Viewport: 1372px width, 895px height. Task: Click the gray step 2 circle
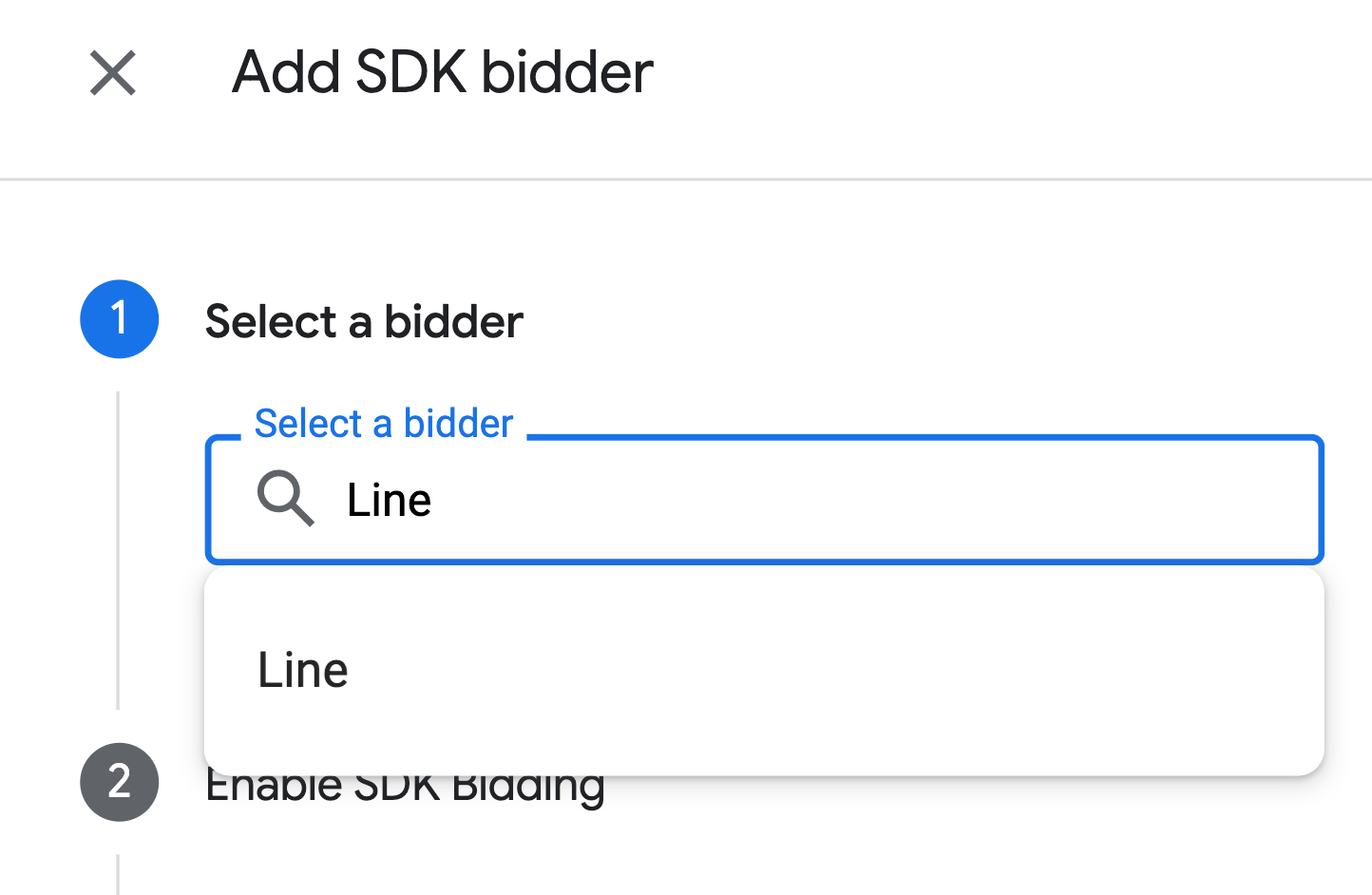pyautogui.click(x=120, y=781)
